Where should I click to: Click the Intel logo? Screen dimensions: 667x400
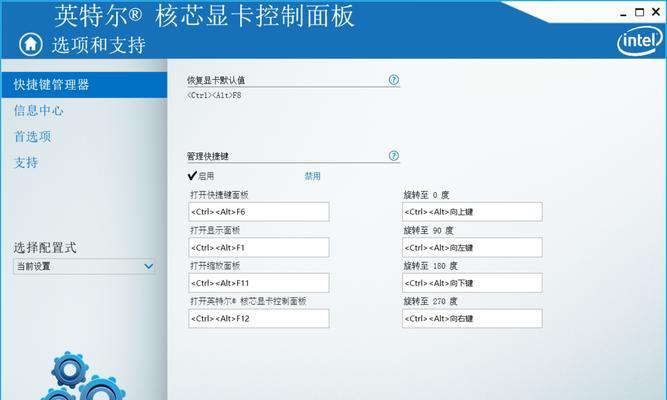click(x=639, y=41)
